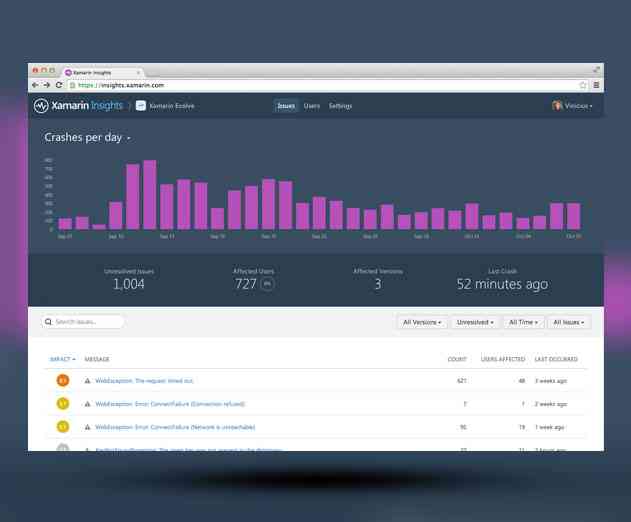Click the Xamarin Insights title text
The image size is (631, 522).
coord(87,105)
